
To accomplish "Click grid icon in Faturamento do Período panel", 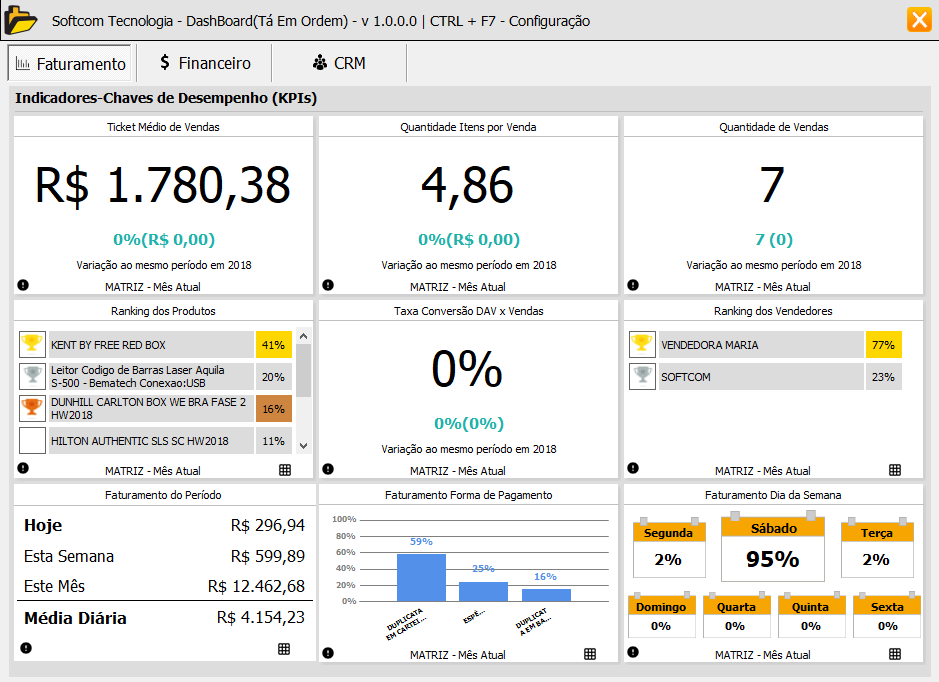I will tap(284, 649).
